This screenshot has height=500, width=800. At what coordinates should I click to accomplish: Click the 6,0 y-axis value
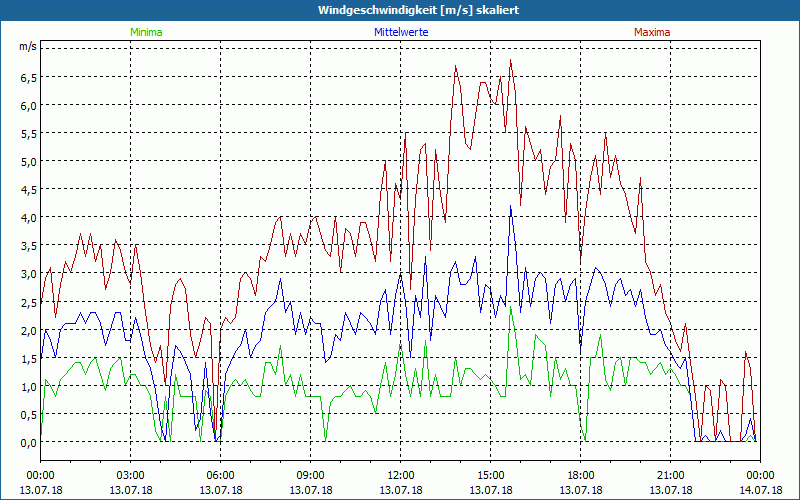(x=28, y=105)
